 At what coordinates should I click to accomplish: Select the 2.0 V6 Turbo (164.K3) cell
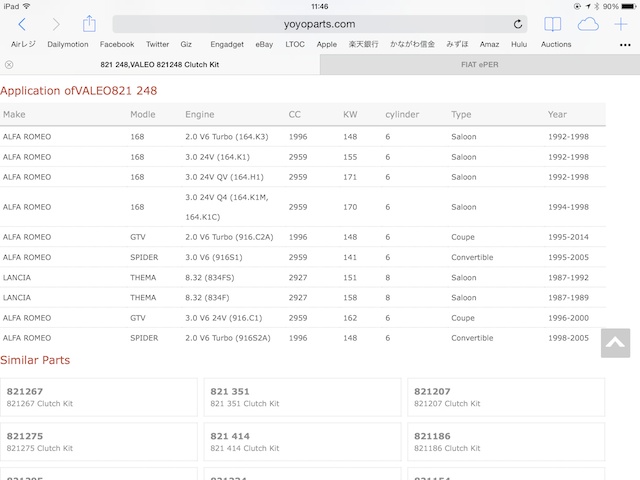tap(227, 137)
